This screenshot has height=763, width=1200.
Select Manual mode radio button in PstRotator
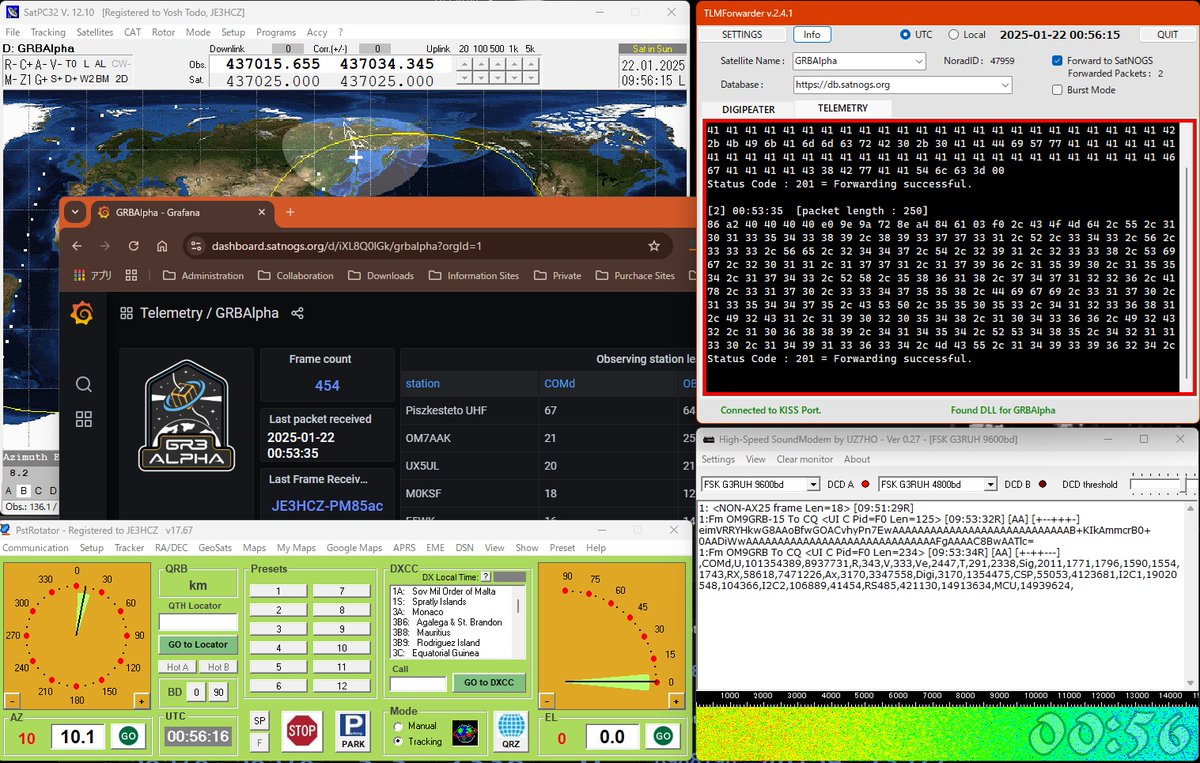click(399, 726)
